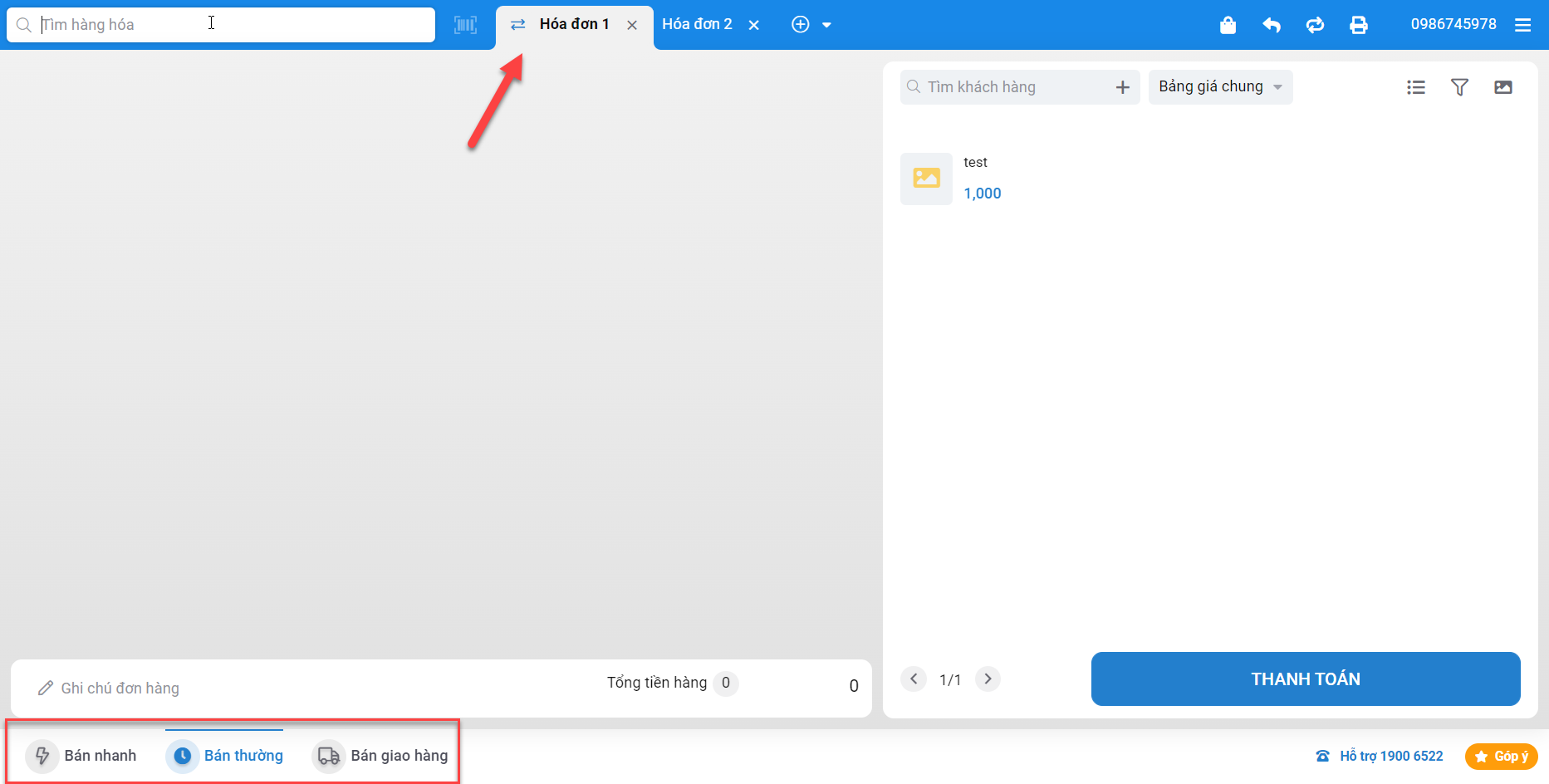Expand the Bảng giá chung dropdown
This screenshot has width=1549, height=784.
(x=1219, y=87)
